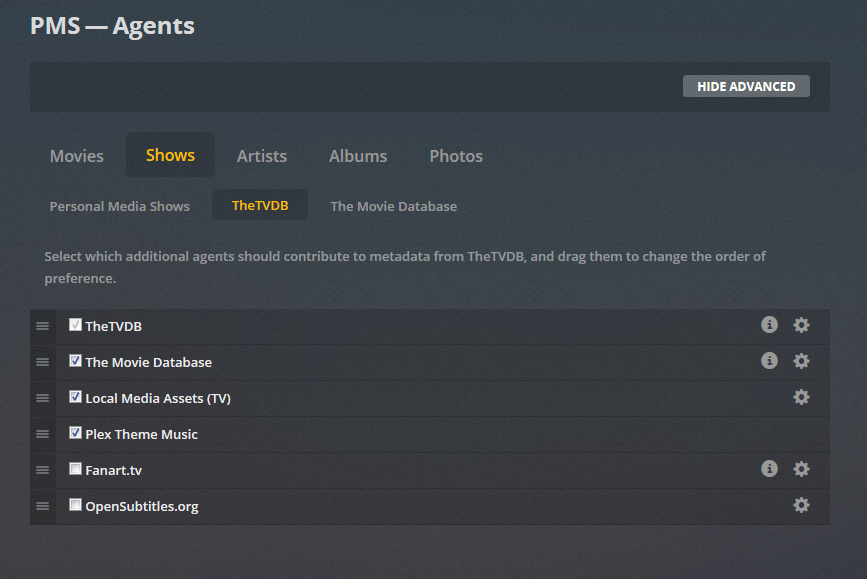867x579 pixels.
Task: Select the Photos tab
Action: click(x=456, y=156)
